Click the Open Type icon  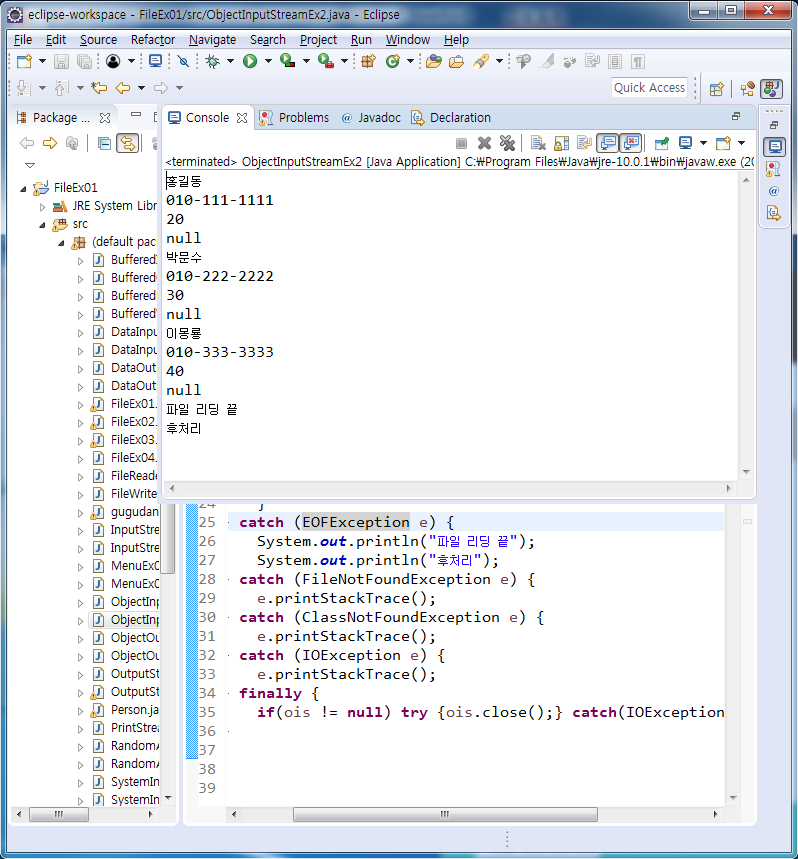434,61
